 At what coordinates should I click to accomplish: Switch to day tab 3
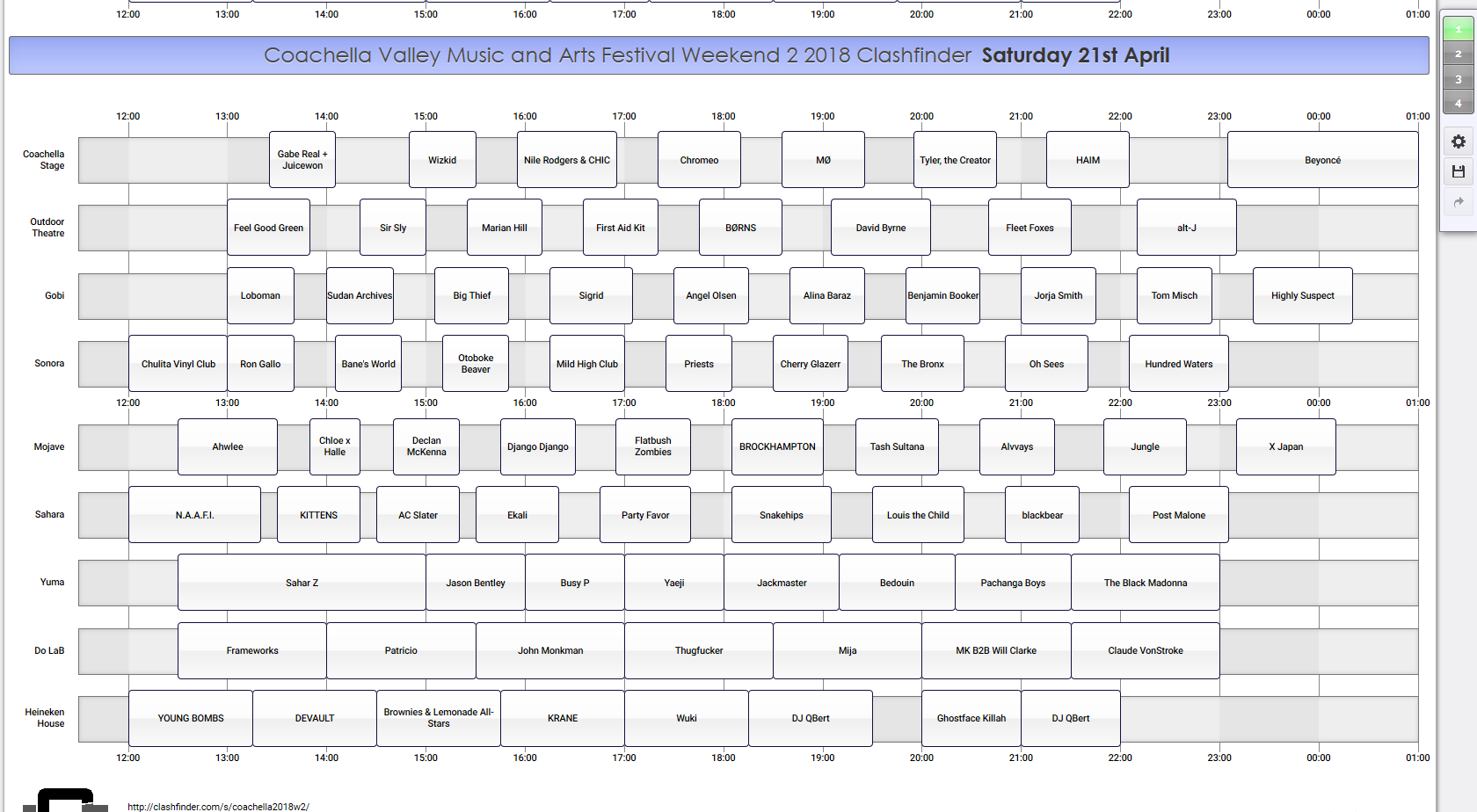click(1459, 79)
